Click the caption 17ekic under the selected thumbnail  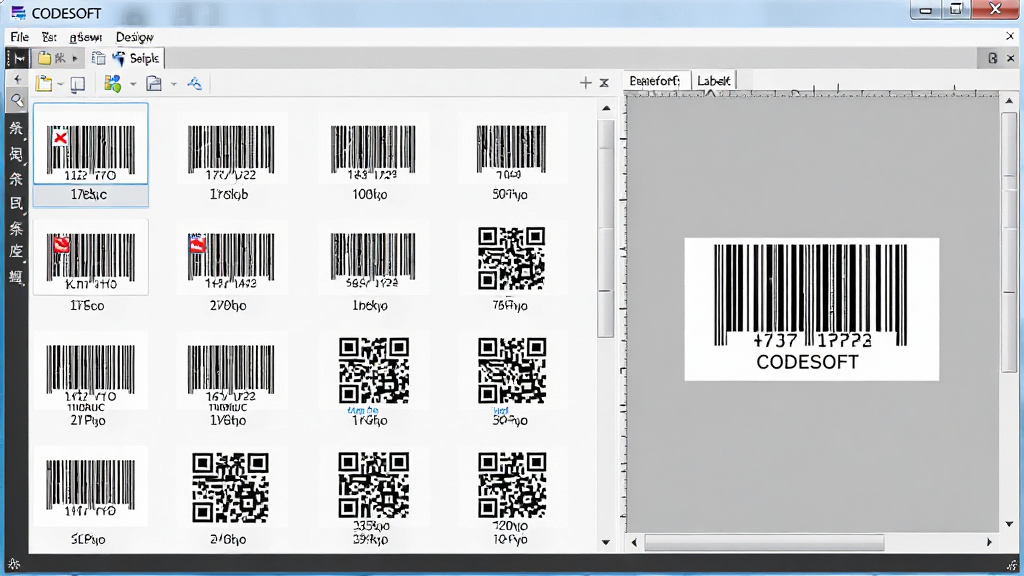pos(89,195)
